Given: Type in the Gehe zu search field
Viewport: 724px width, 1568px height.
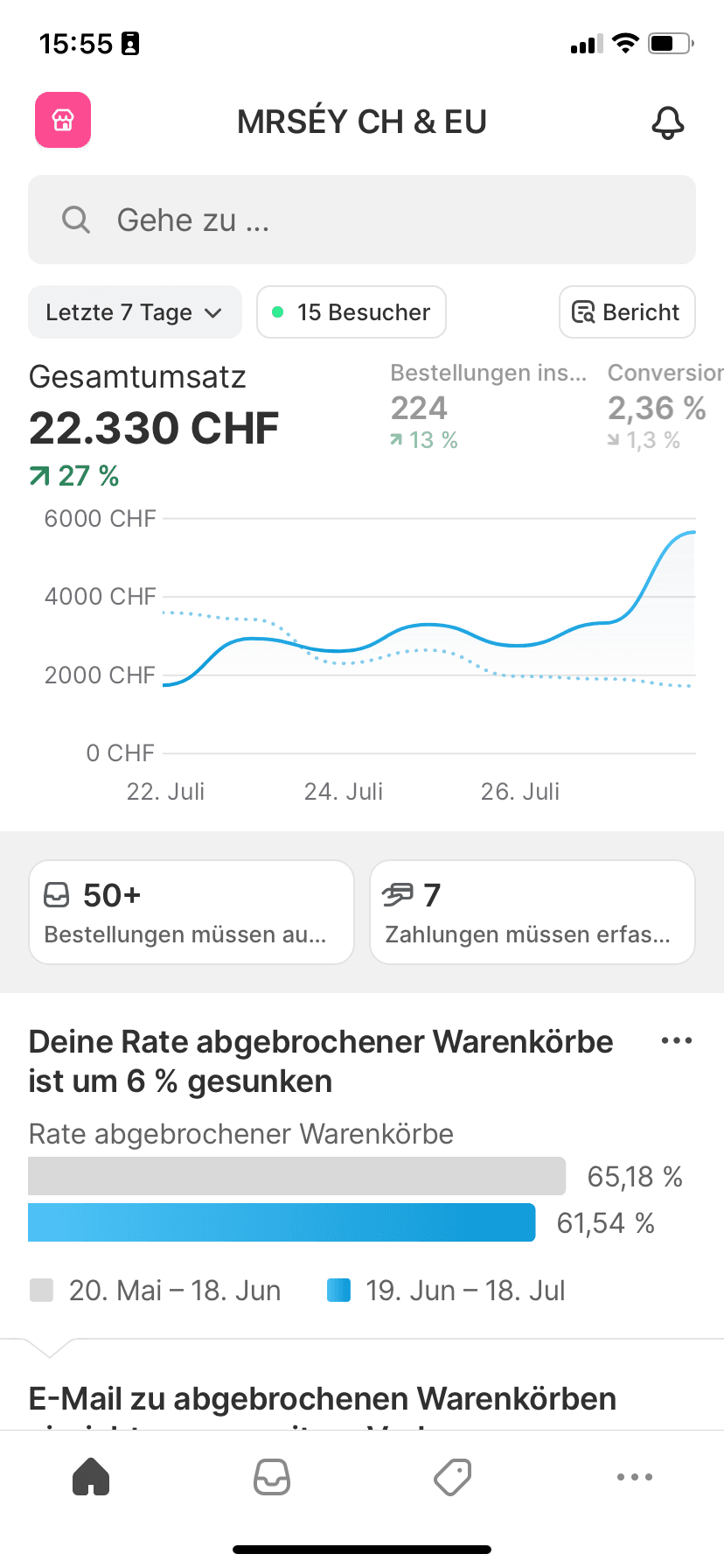Looking at the screenshot, I should pos(385,220).
